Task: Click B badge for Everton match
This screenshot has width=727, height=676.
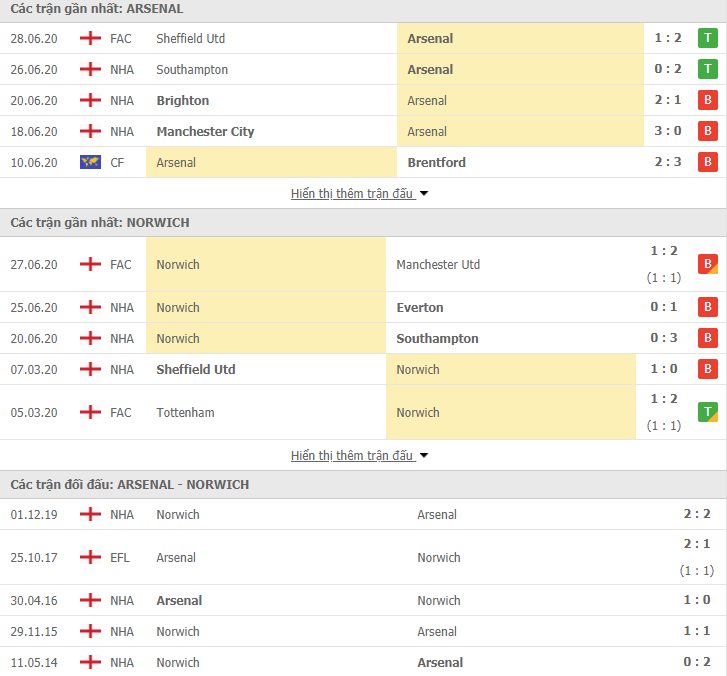Action: click(x=708, y=307)
